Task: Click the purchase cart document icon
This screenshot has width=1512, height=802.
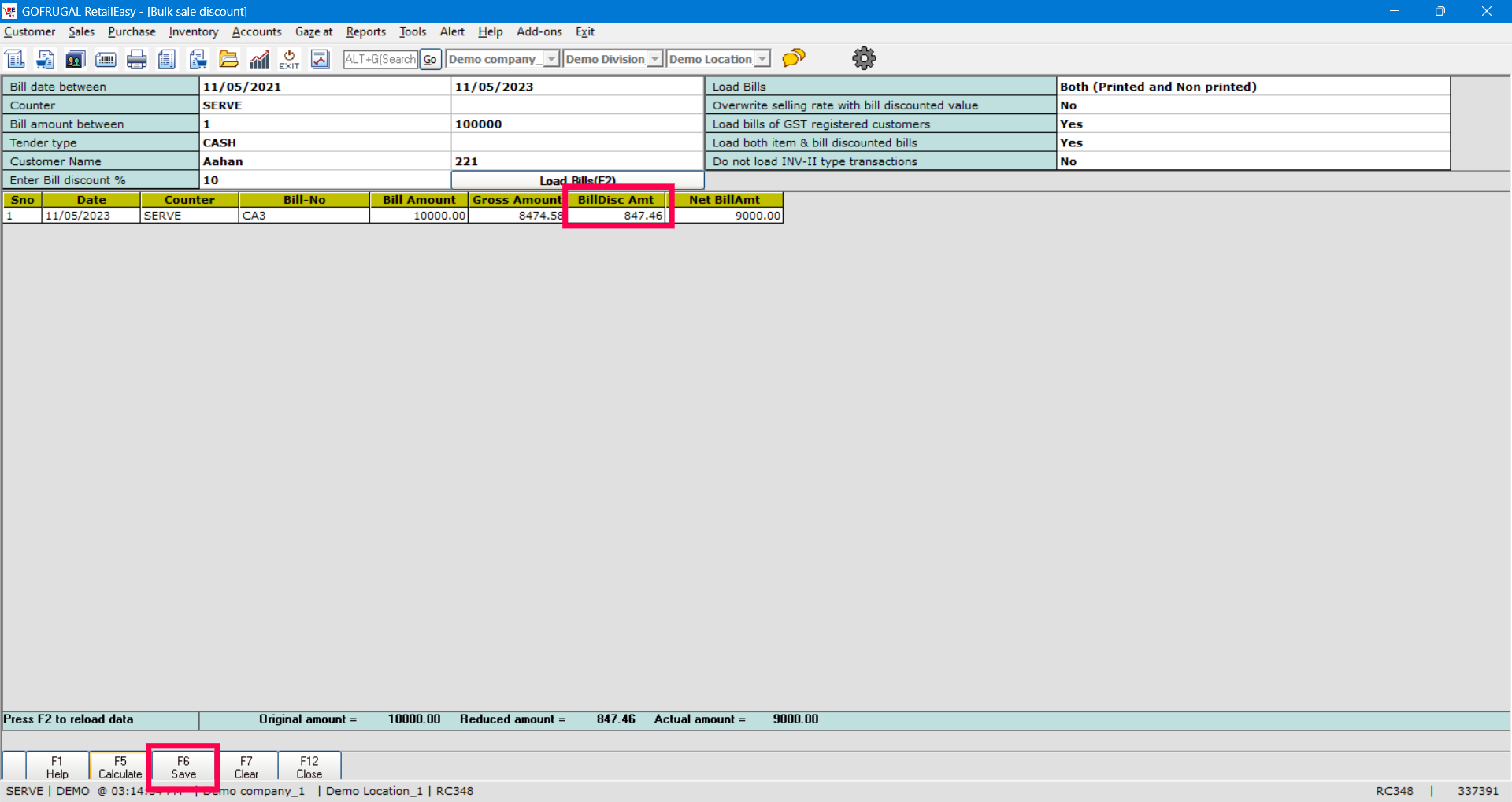Action: 198,59
